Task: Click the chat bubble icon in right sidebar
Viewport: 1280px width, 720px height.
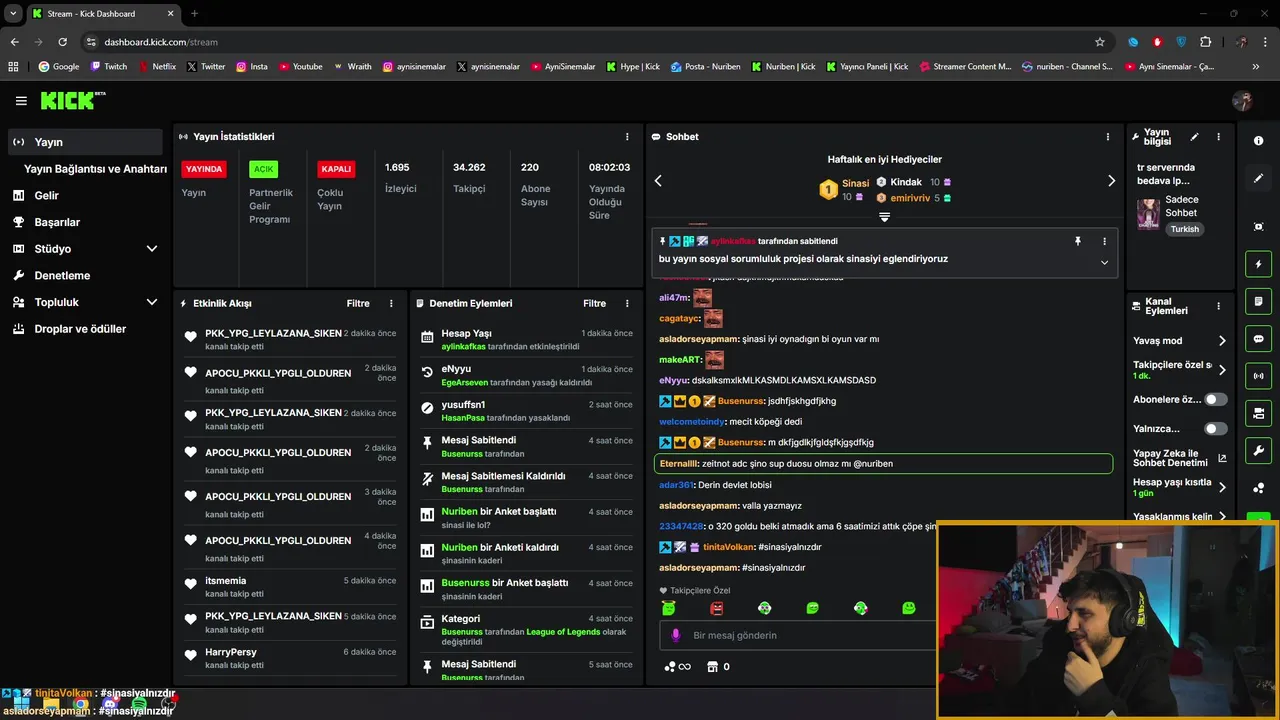Action: point(1258,339)
